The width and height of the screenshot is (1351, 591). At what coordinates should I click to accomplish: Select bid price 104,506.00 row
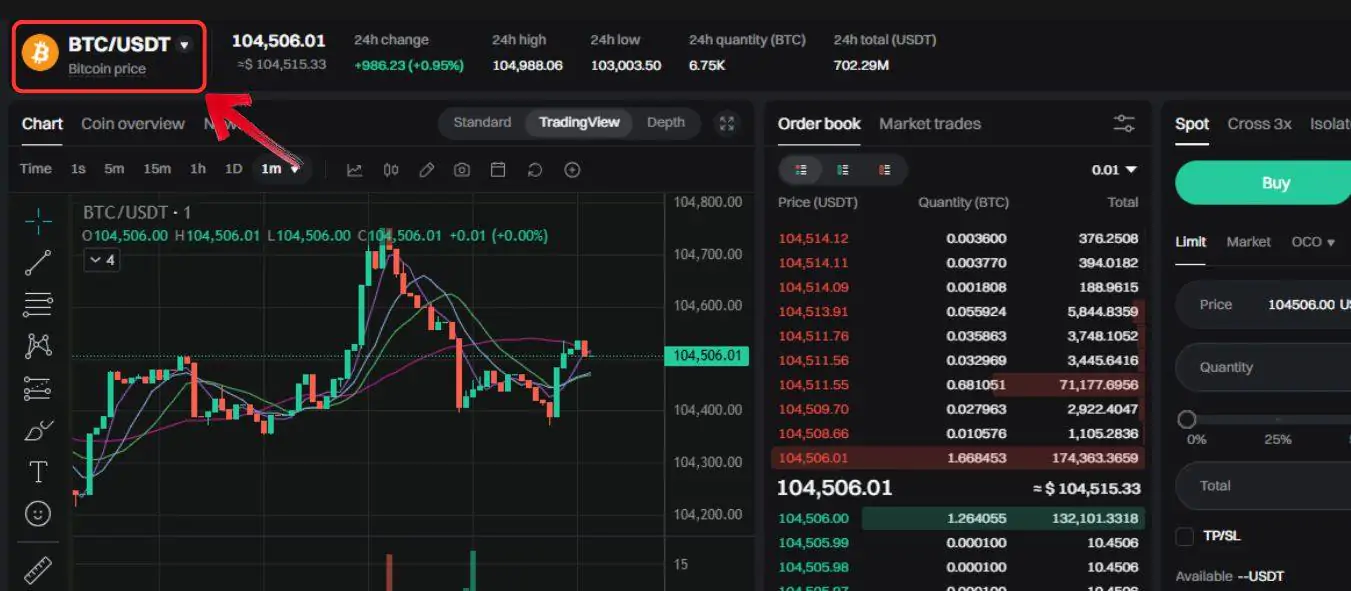coord(958,518)
